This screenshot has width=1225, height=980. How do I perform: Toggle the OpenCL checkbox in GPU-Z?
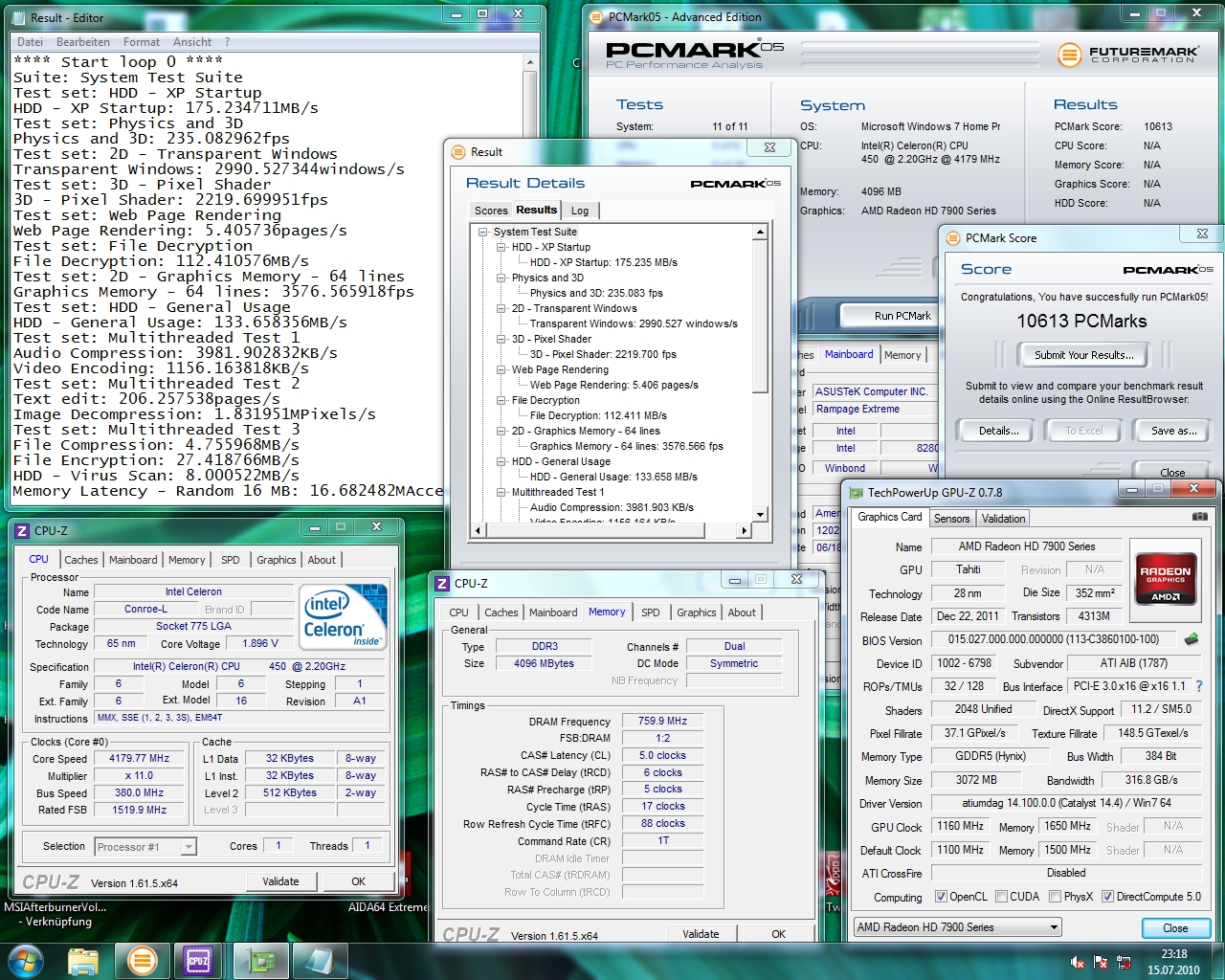point(941,897)
